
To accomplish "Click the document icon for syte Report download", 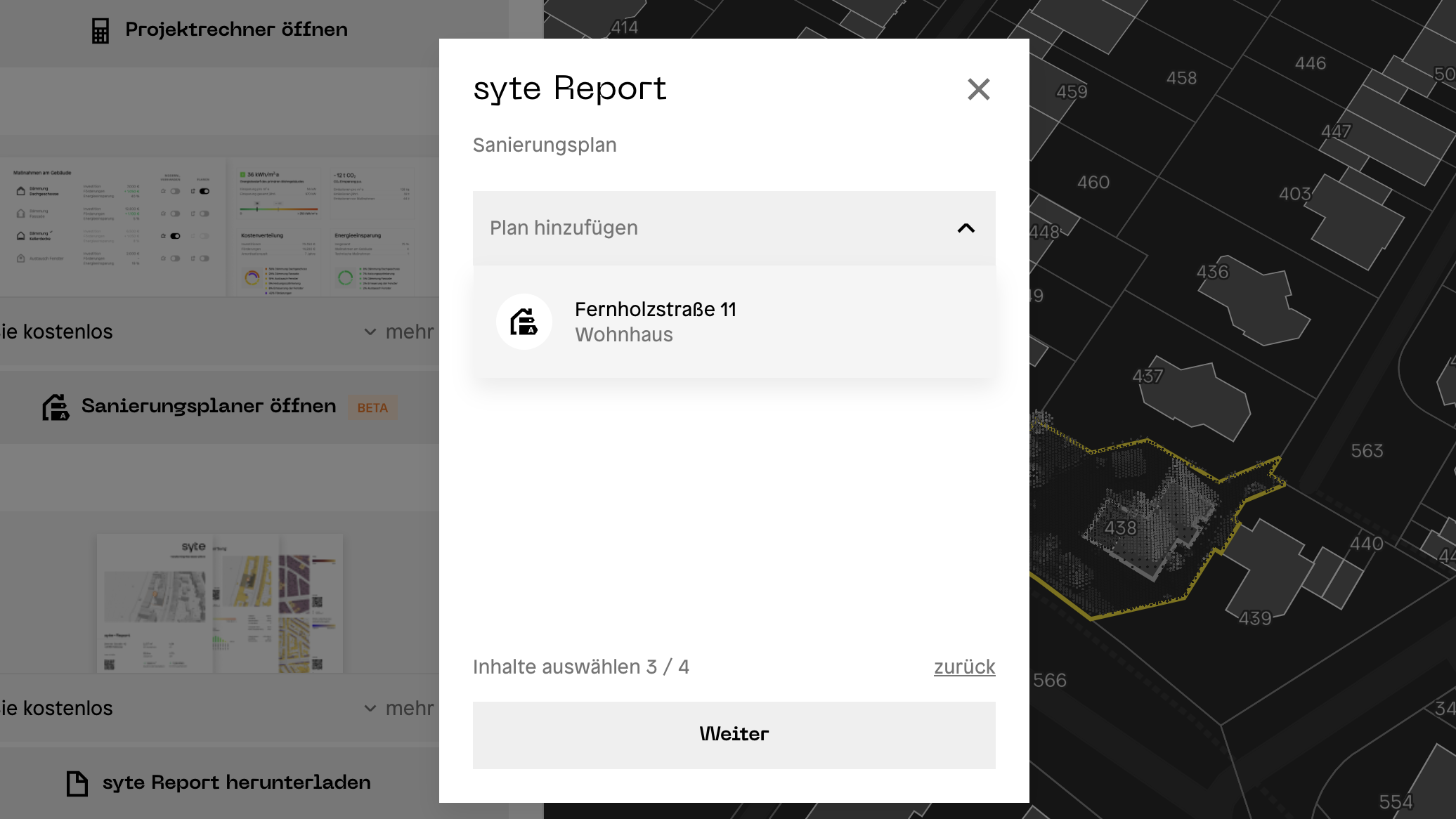I will 77,783.
